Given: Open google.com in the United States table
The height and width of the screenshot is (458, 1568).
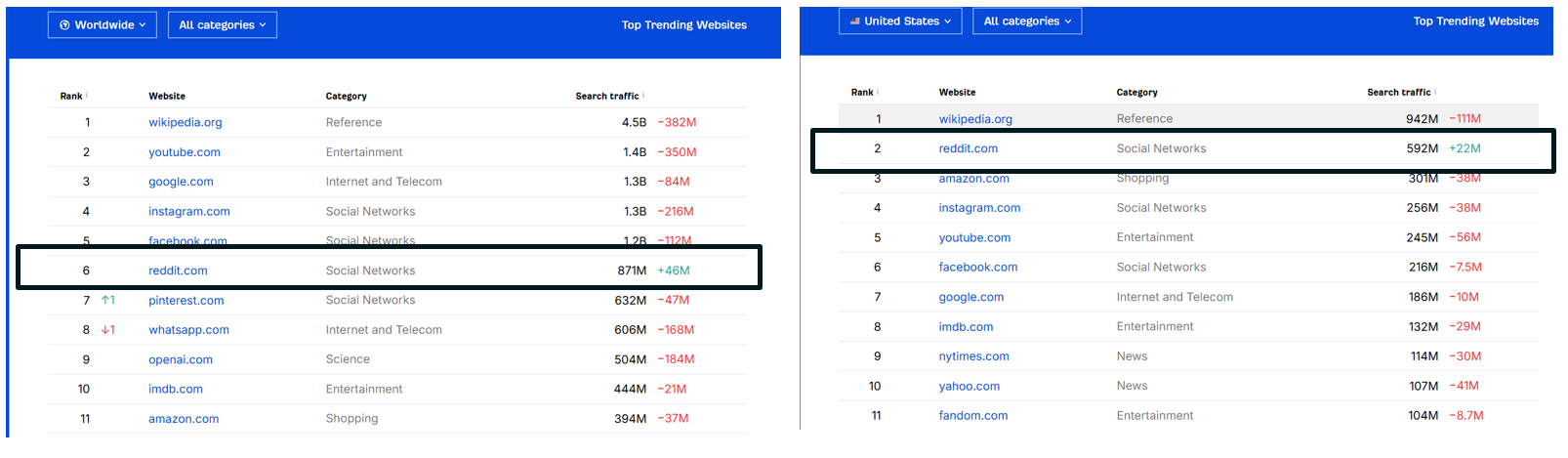Looking at the screenshot, I should [x=971, y=297].
